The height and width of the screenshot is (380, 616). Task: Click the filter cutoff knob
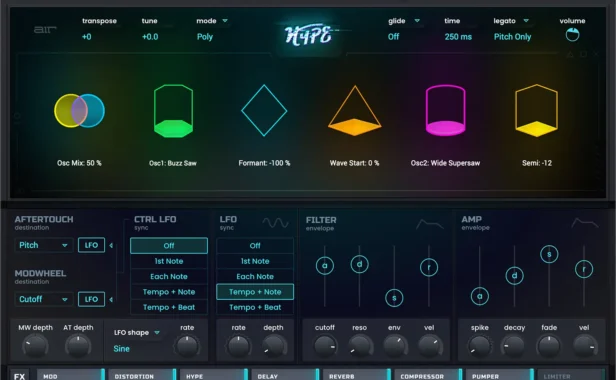click(325, 346)
